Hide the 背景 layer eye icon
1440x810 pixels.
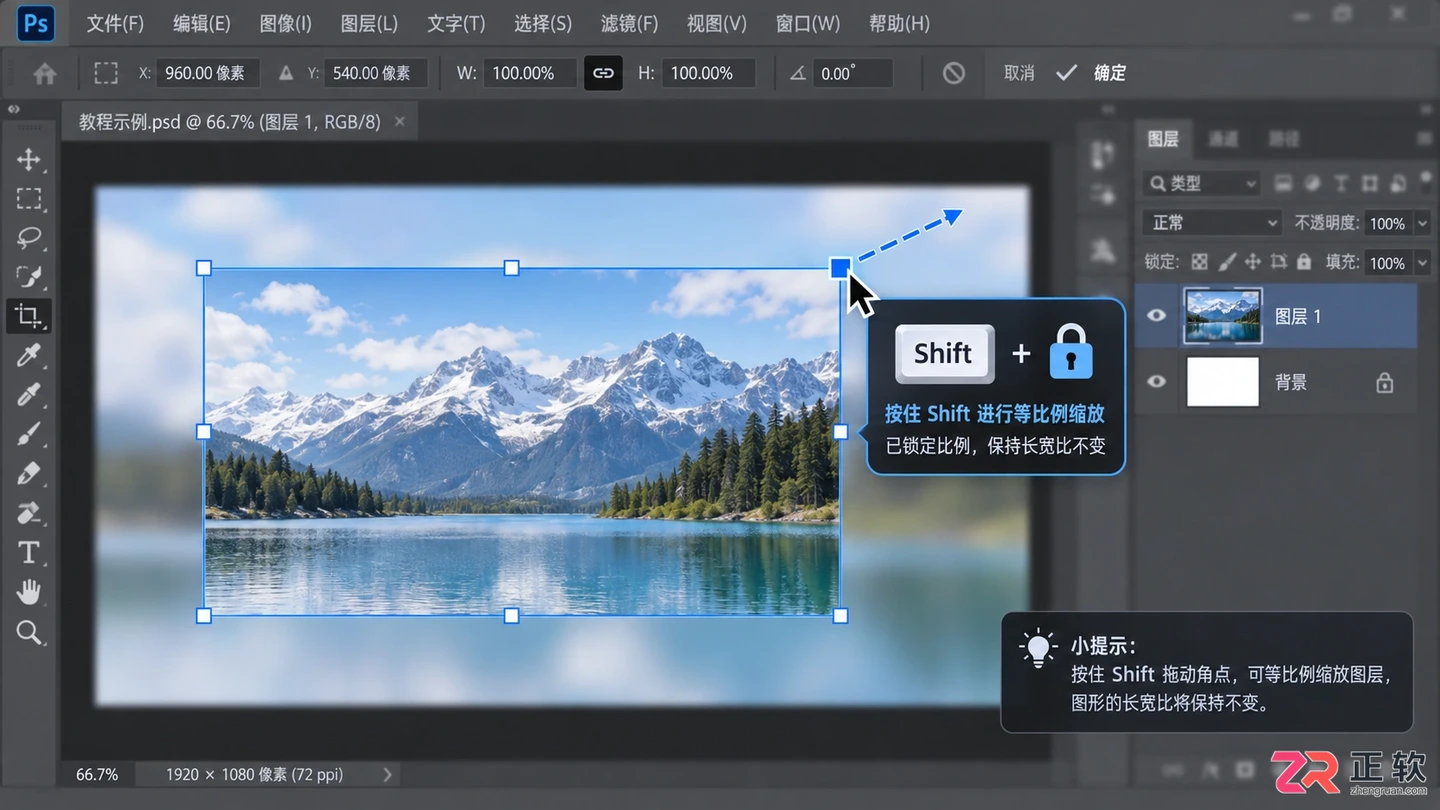pyautogui.click(x=1157, y=382)
